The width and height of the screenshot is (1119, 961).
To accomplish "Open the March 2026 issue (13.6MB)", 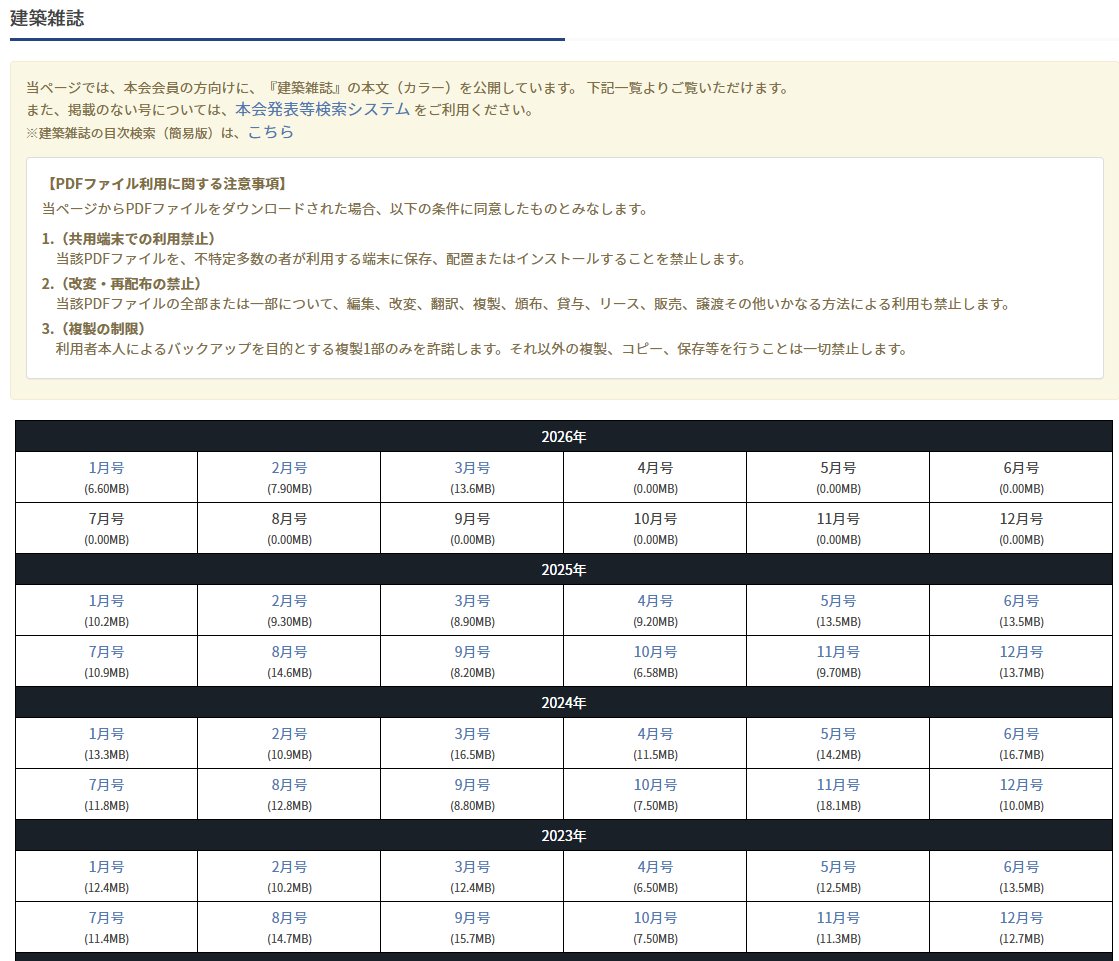I will (470, 468).
